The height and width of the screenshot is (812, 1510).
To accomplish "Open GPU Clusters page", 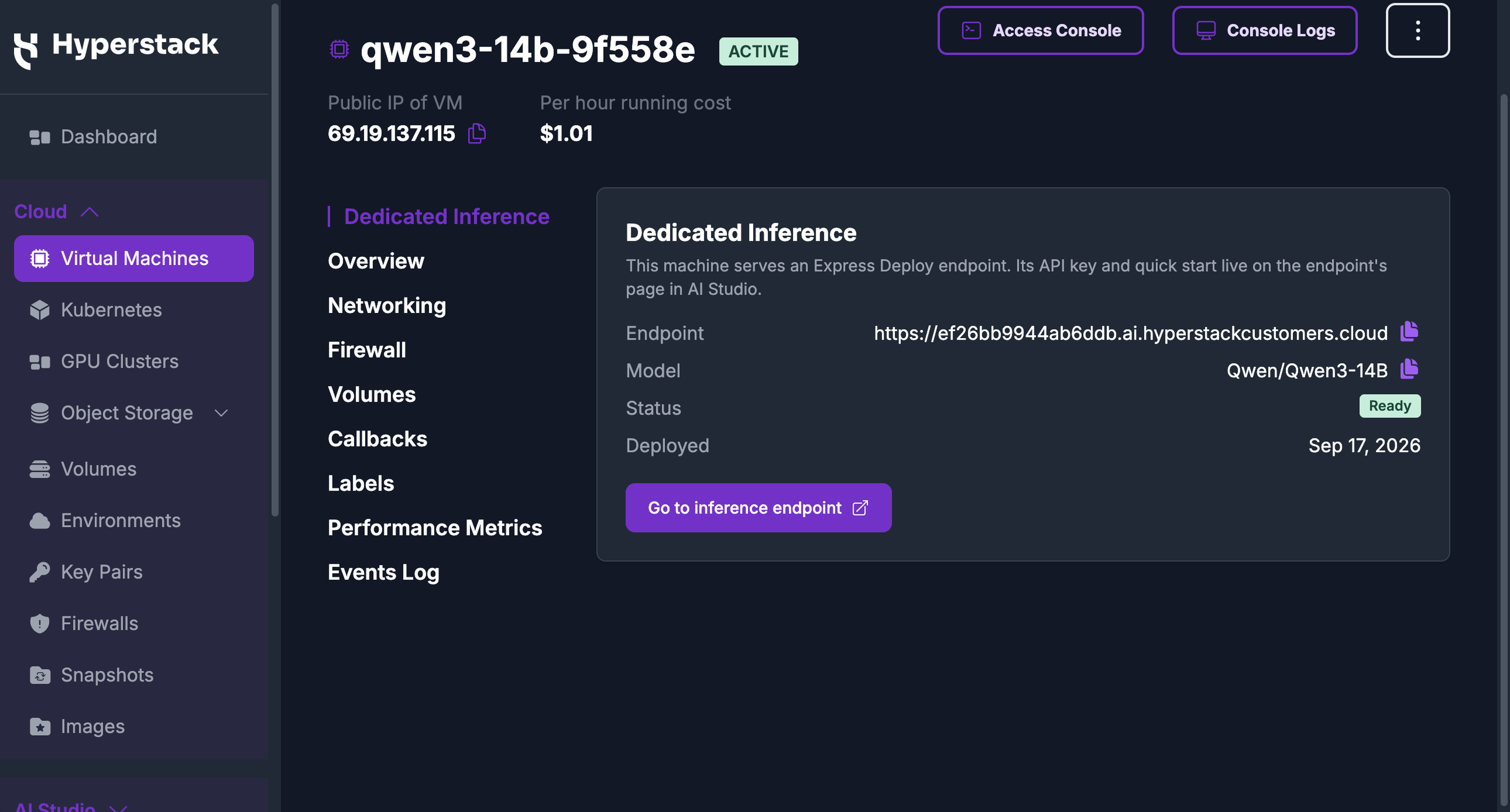I will 134,362.
